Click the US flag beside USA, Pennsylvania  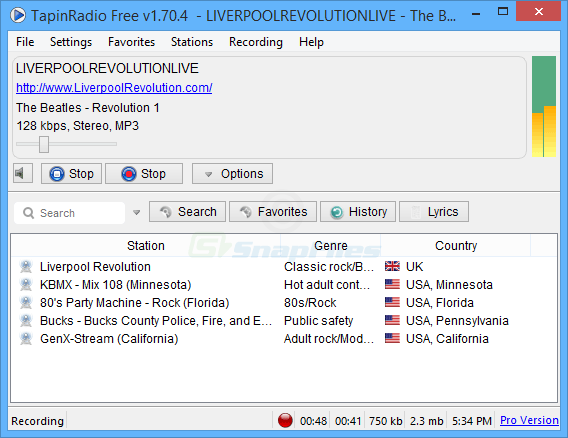pyautogui.click(x=392, y=321)
